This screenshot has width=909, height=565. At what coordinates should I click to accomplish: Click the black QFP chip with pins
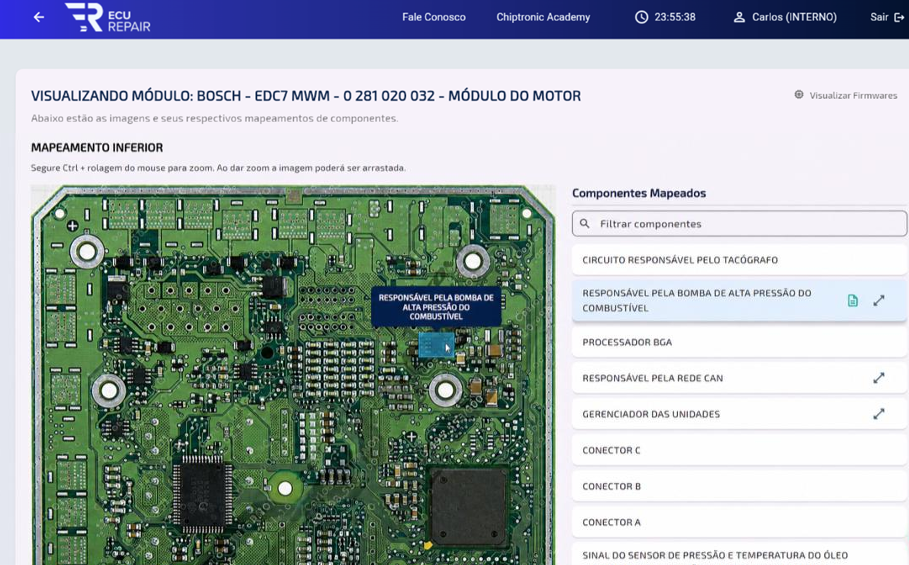point(202,494)
